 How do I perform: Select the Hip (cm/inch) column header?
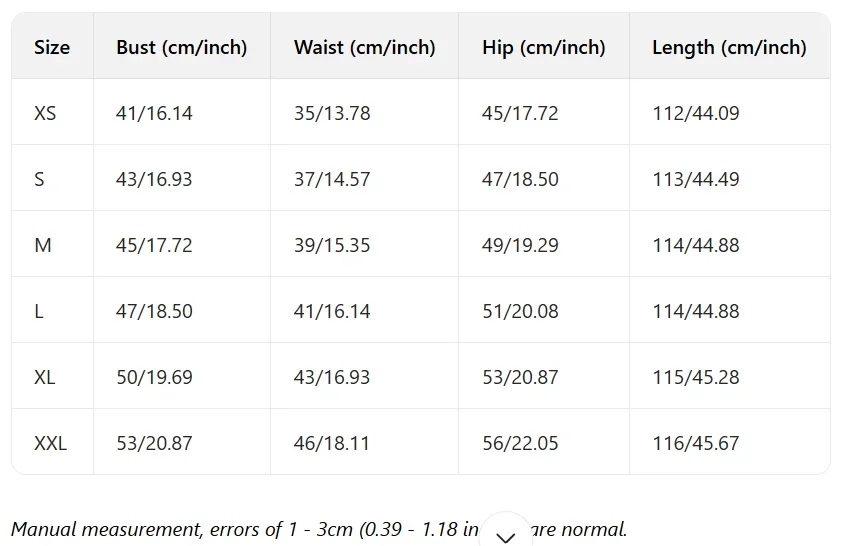[x=544, y=48]
